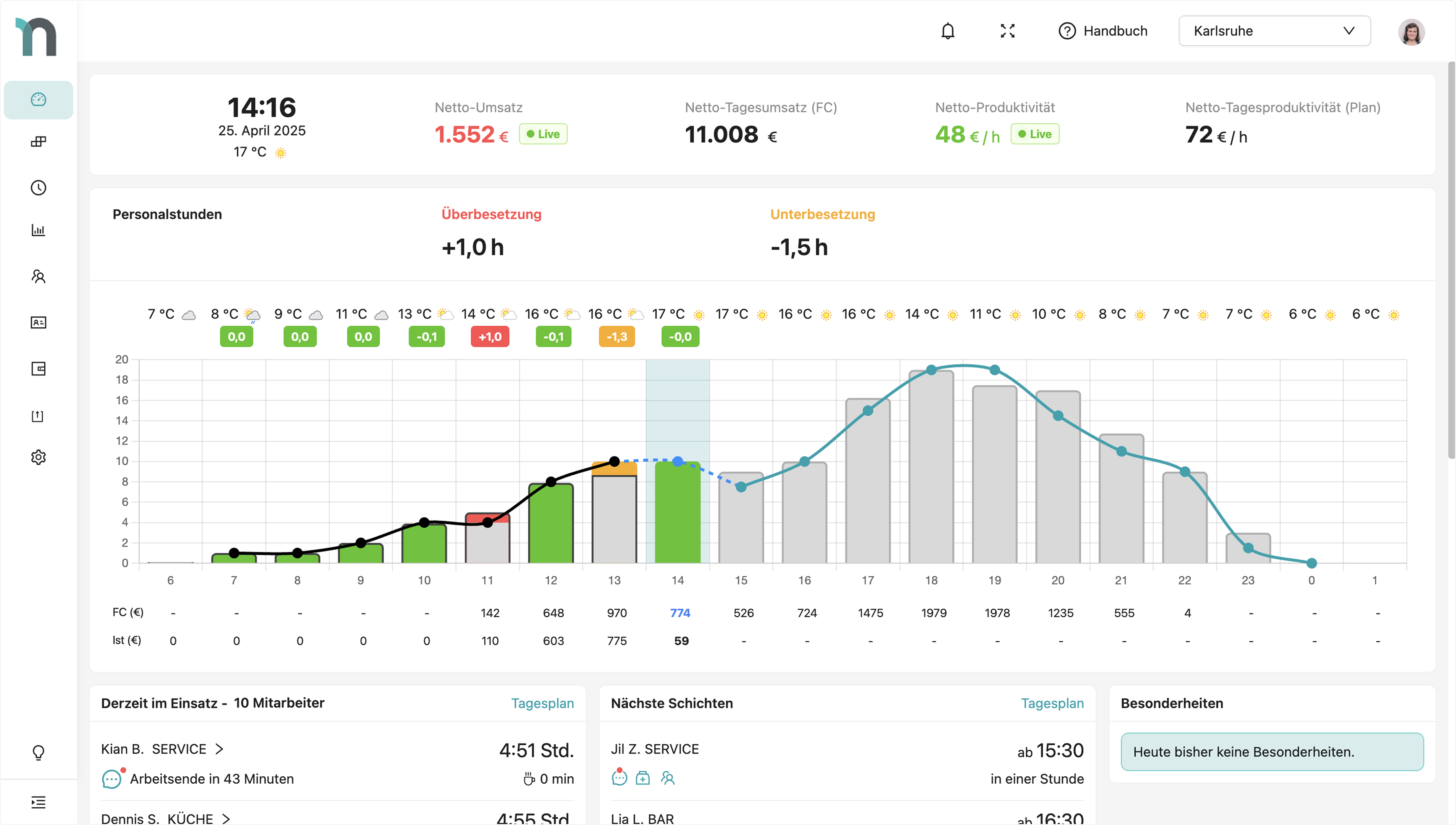
Task: Open the Handbuch help link
Action: click(x=1103, y=31)
